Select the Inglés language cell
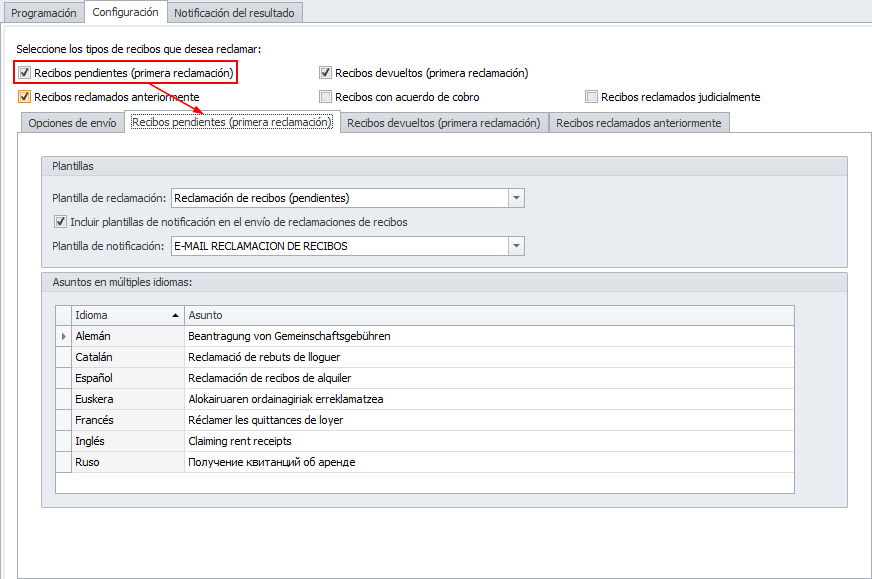The width and height of the screenshot is (872, 579). (128, 441)
